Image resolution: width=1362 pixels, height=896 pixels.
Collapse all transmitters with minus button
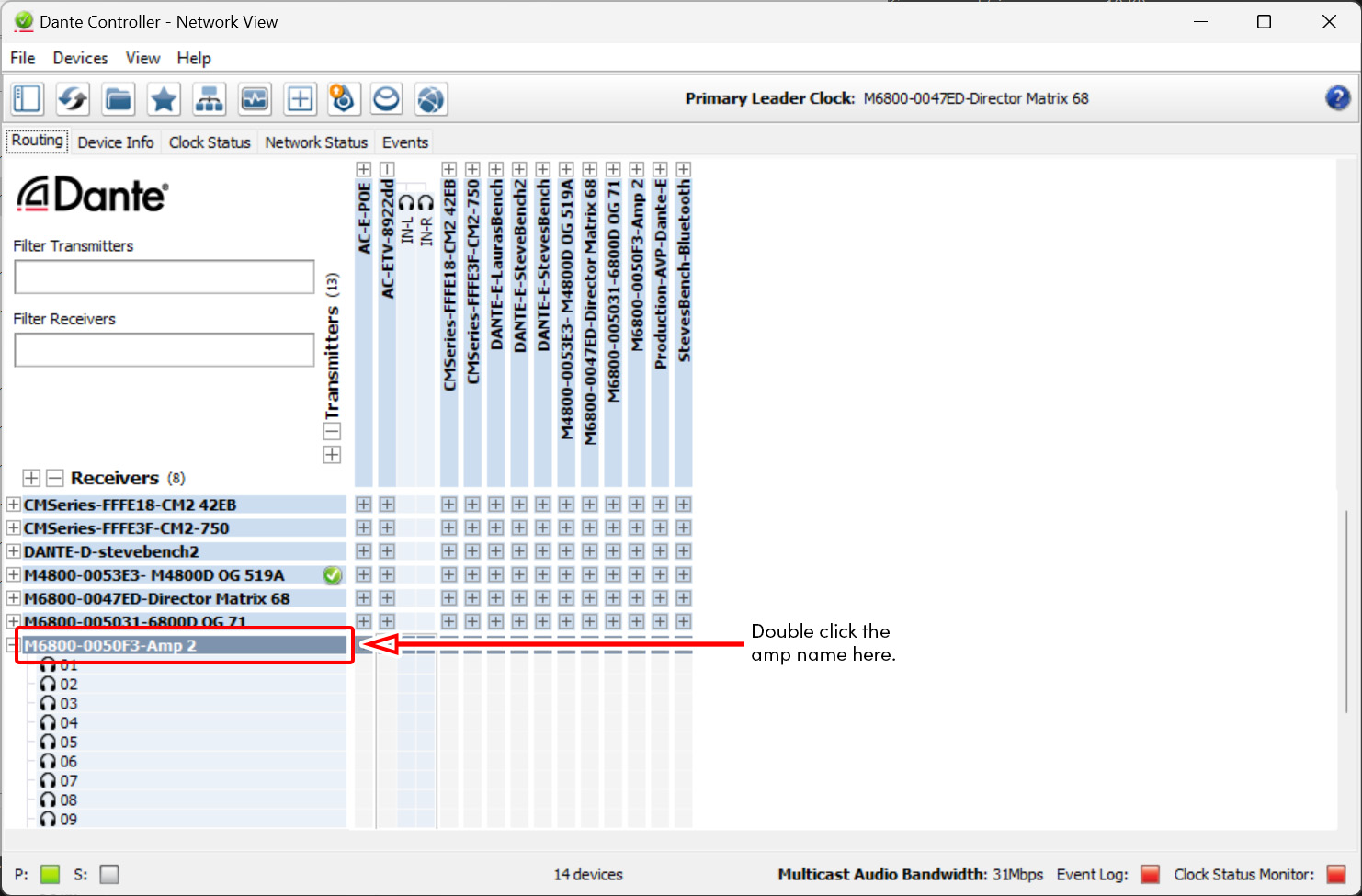(x=332, y=431)
